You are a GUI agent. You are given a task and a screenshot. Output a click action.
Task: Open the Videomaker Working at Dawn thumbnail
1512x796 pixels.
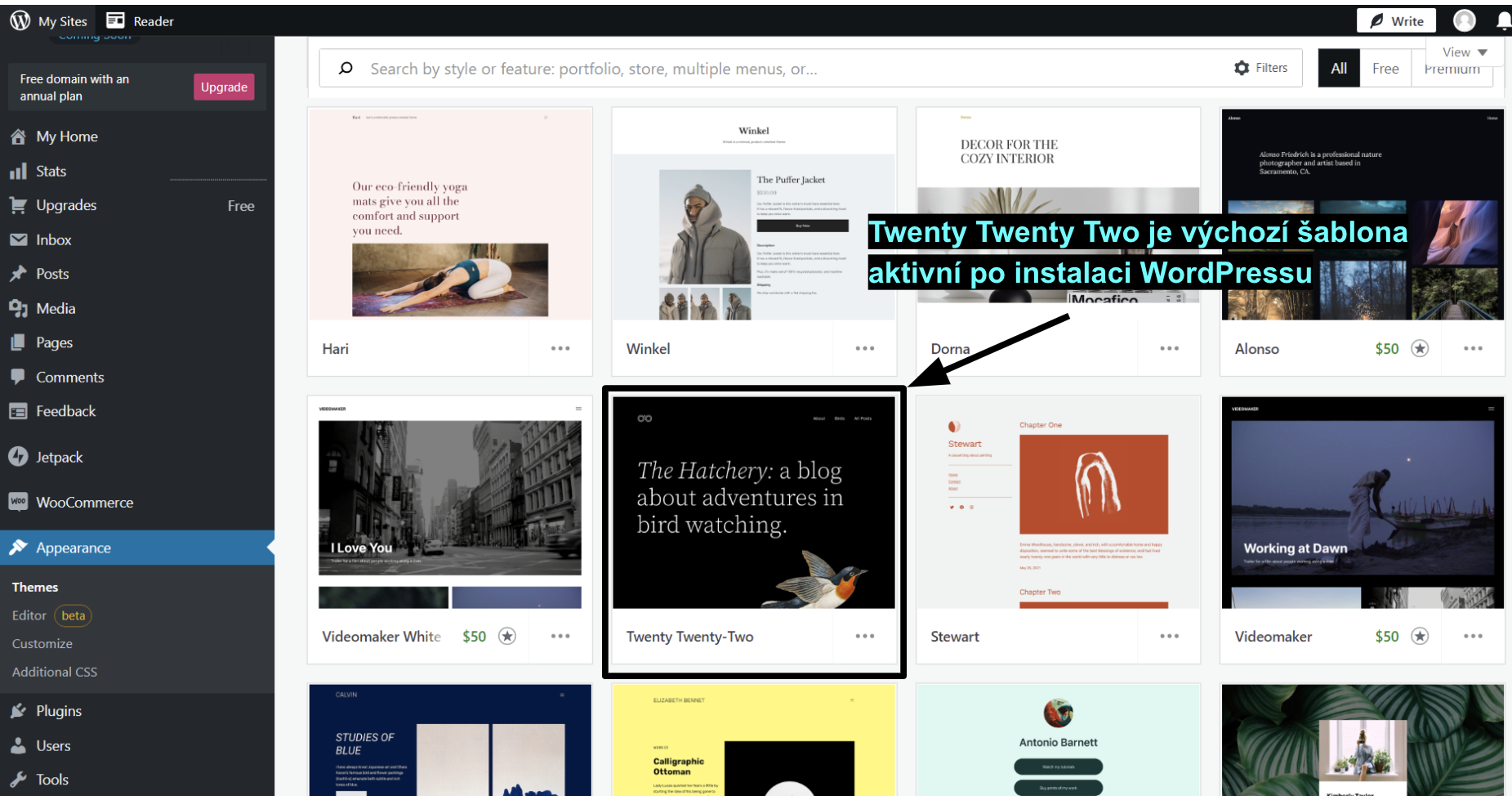[x=1363, y=503]
